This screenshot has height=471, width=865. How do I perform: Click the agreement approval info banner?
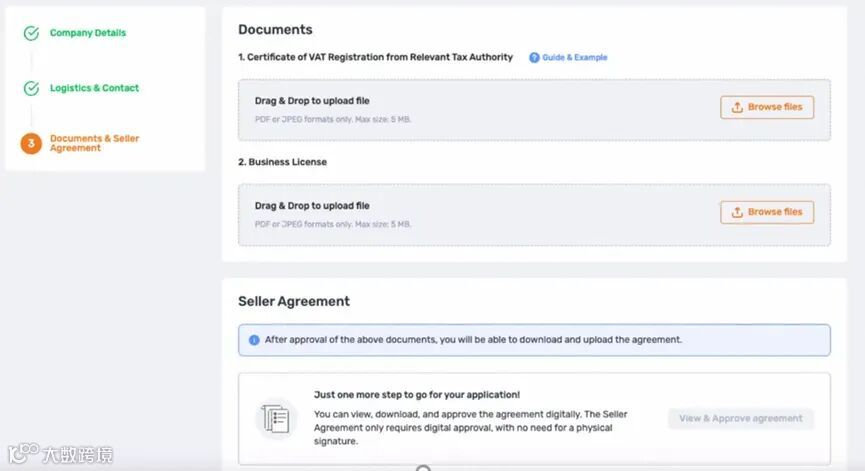[534, 340]
